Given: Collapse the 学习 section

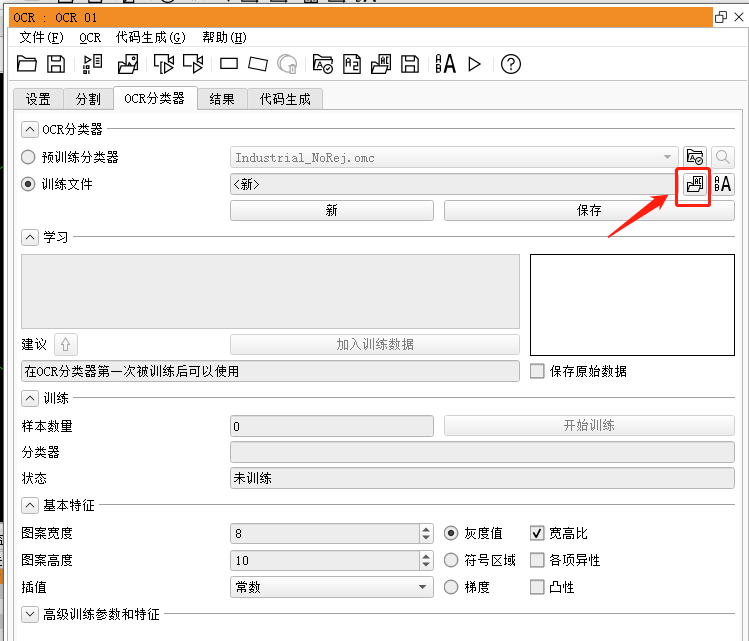Looking at the screenshot, I should tap(29, 236).
